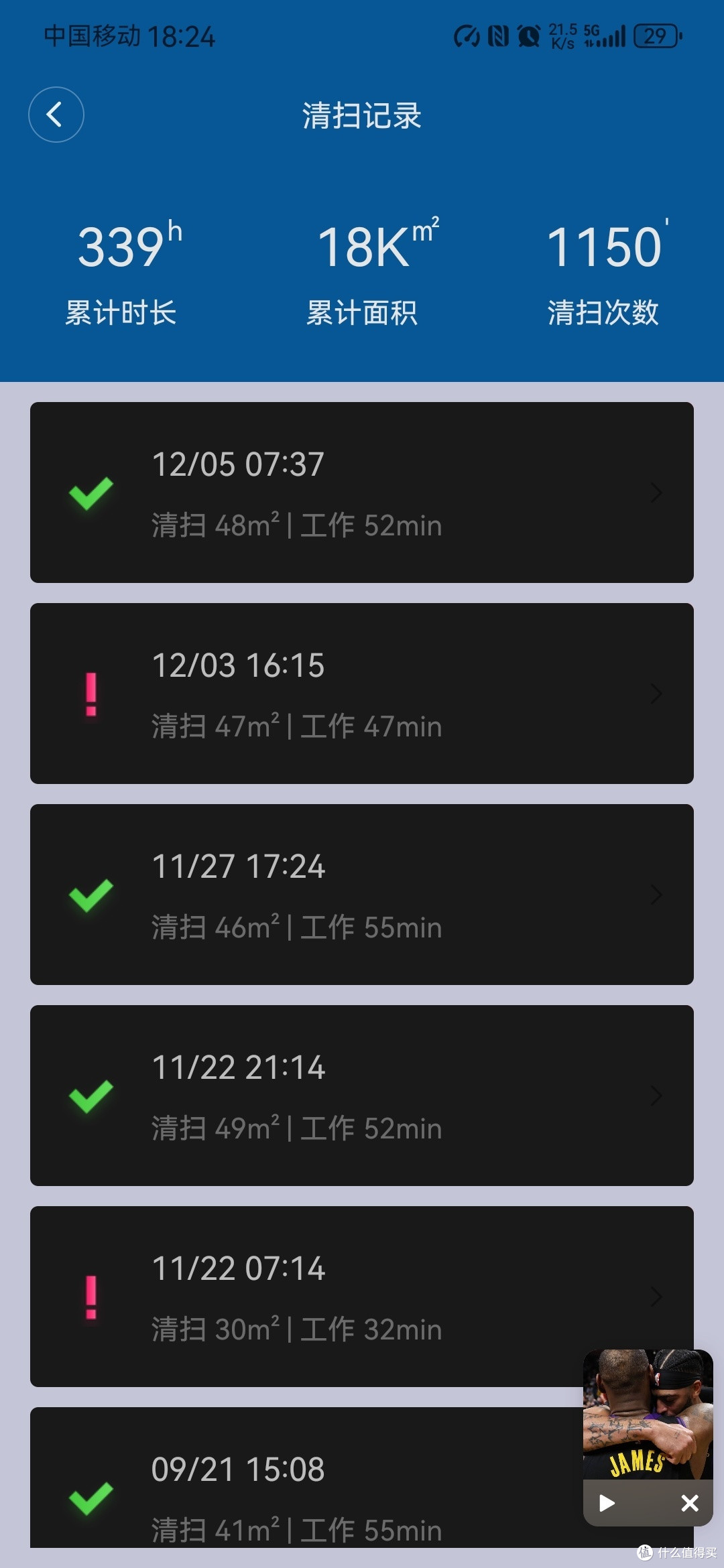View the 18K m² cumulative area stat
Screen dimensions: 724x1568
pos(362,273)
